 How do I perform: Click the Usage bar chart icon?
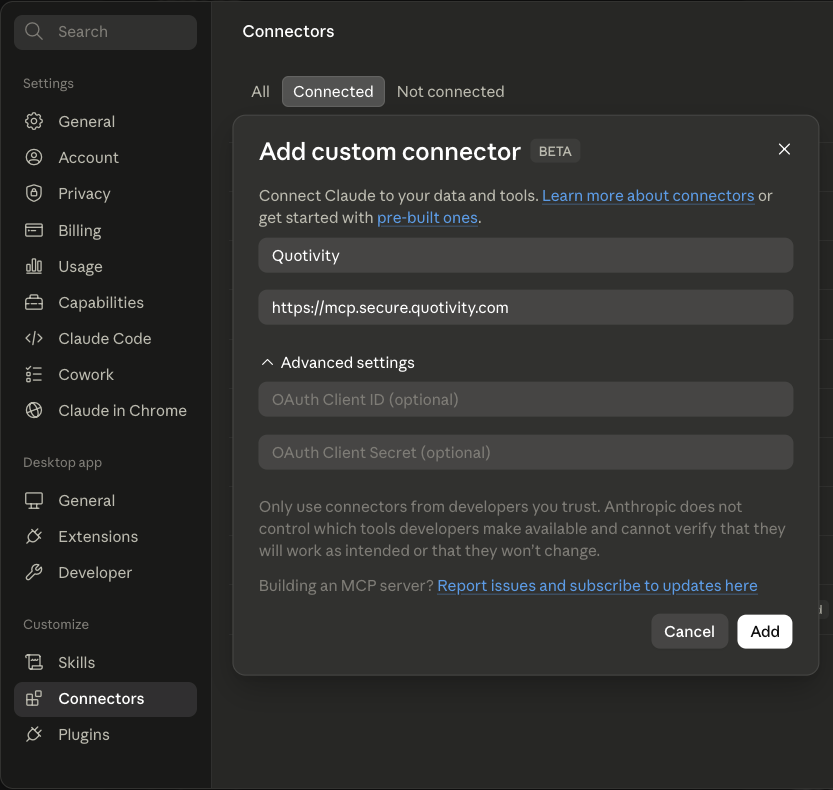coord(34,266)
